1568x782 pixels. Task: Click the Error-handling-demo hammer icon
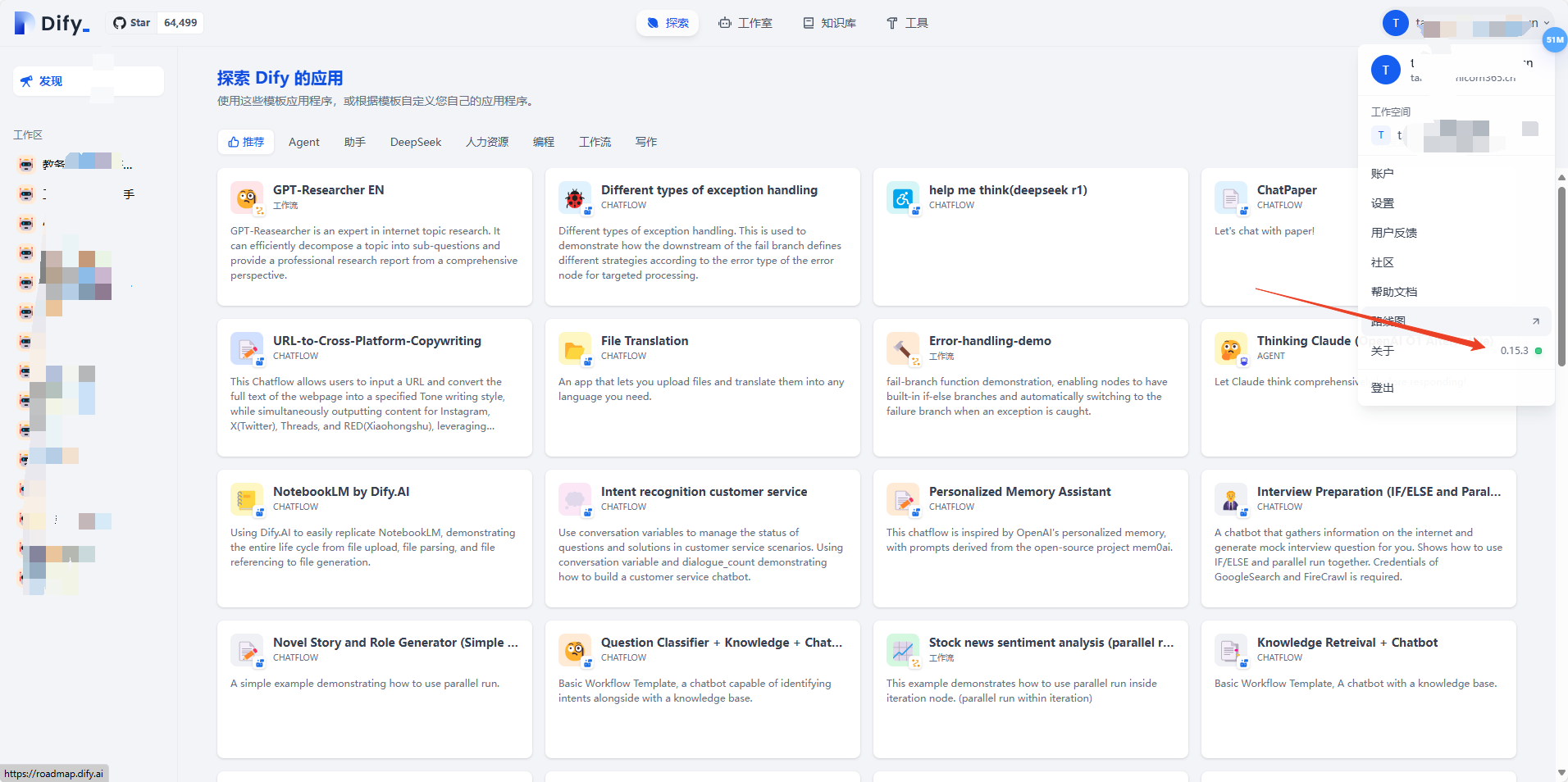(x=903, y=348)
